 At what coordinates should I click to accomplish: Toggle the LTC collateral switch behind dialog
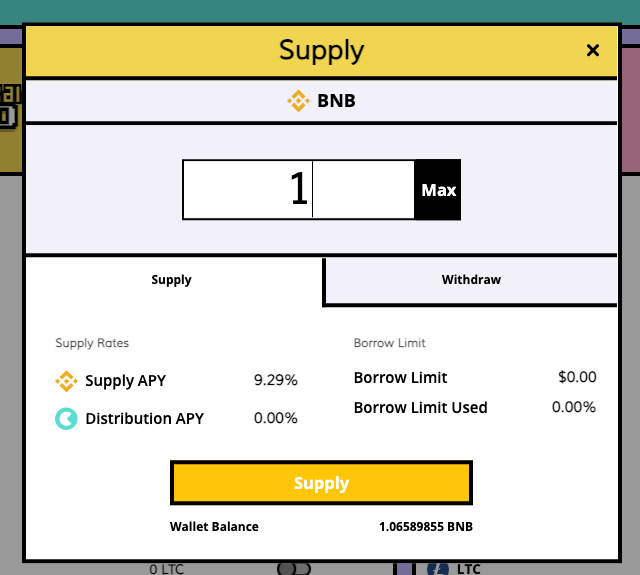click(294, 569)
